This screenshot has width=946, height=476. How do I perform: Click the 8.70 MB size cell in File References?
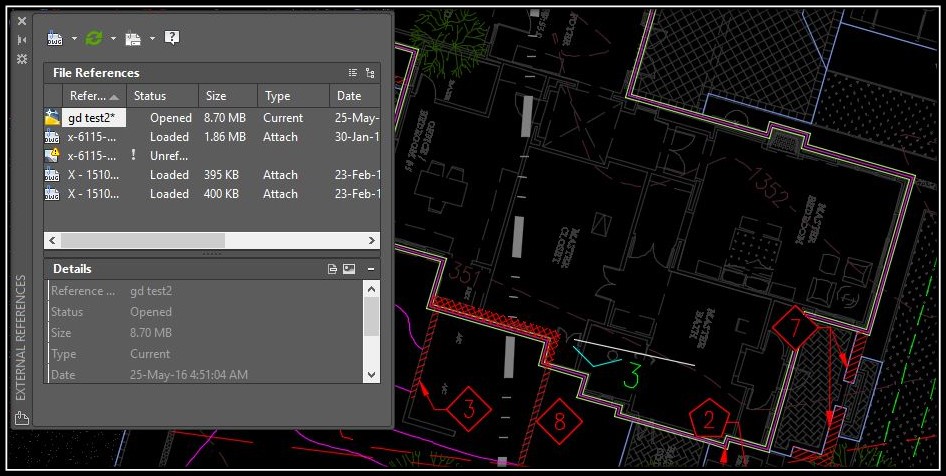click(224, 118)
